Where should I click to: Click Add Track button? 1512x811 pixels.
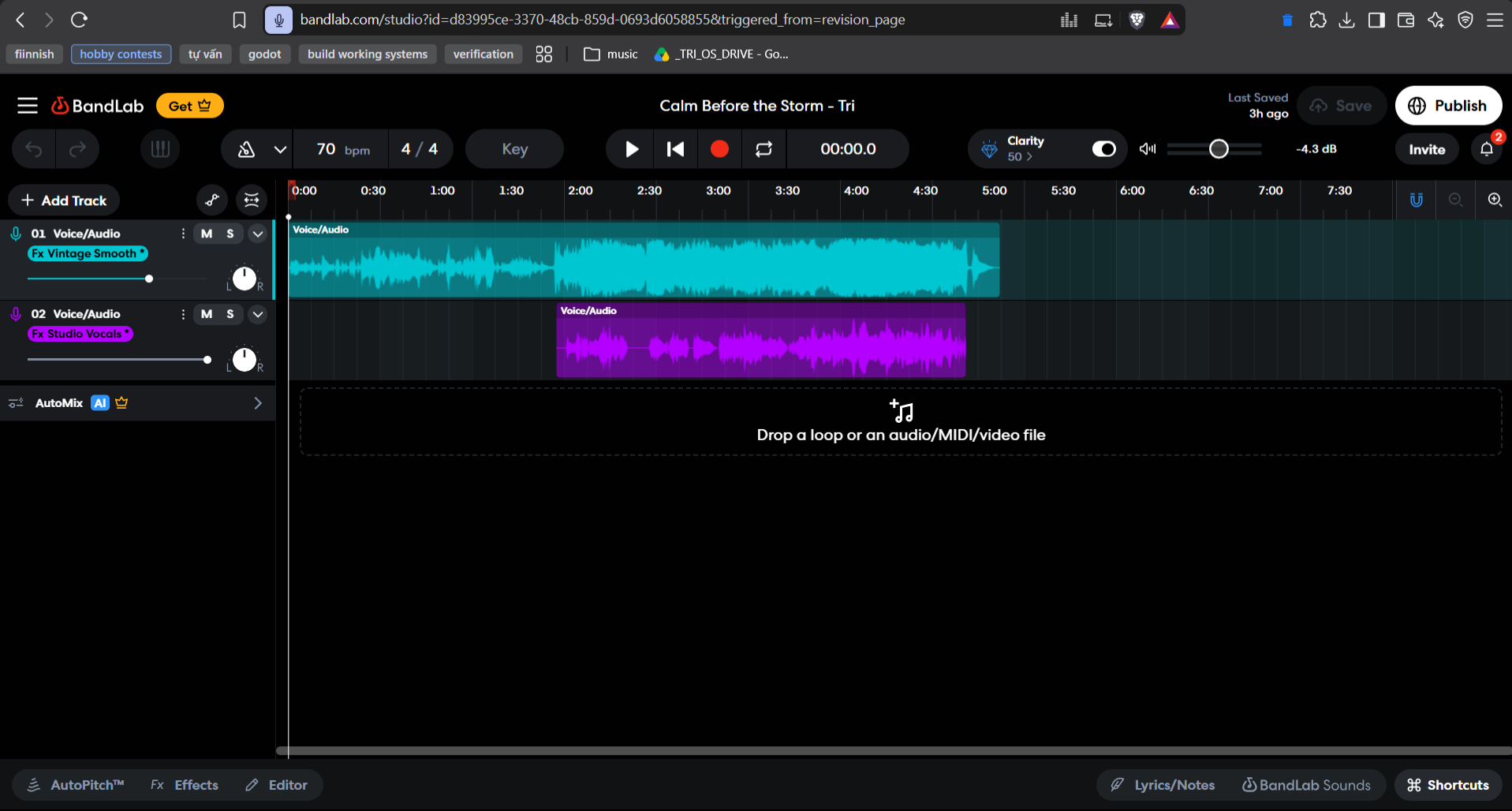point(64,200)
